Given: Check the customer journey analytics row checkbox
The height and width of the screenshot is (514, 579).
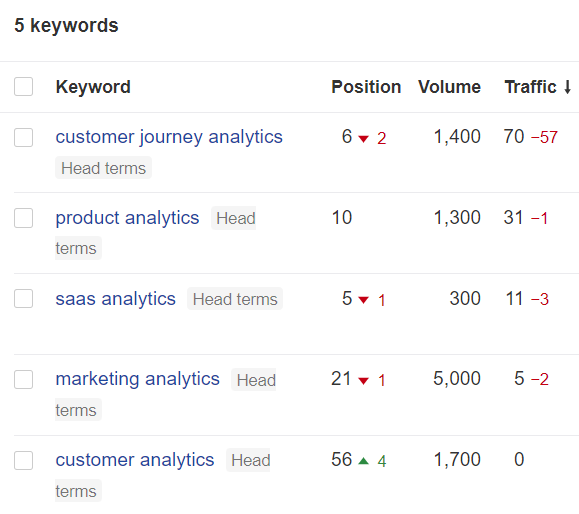Looking at the screenshot, I should tap(23, 137).
